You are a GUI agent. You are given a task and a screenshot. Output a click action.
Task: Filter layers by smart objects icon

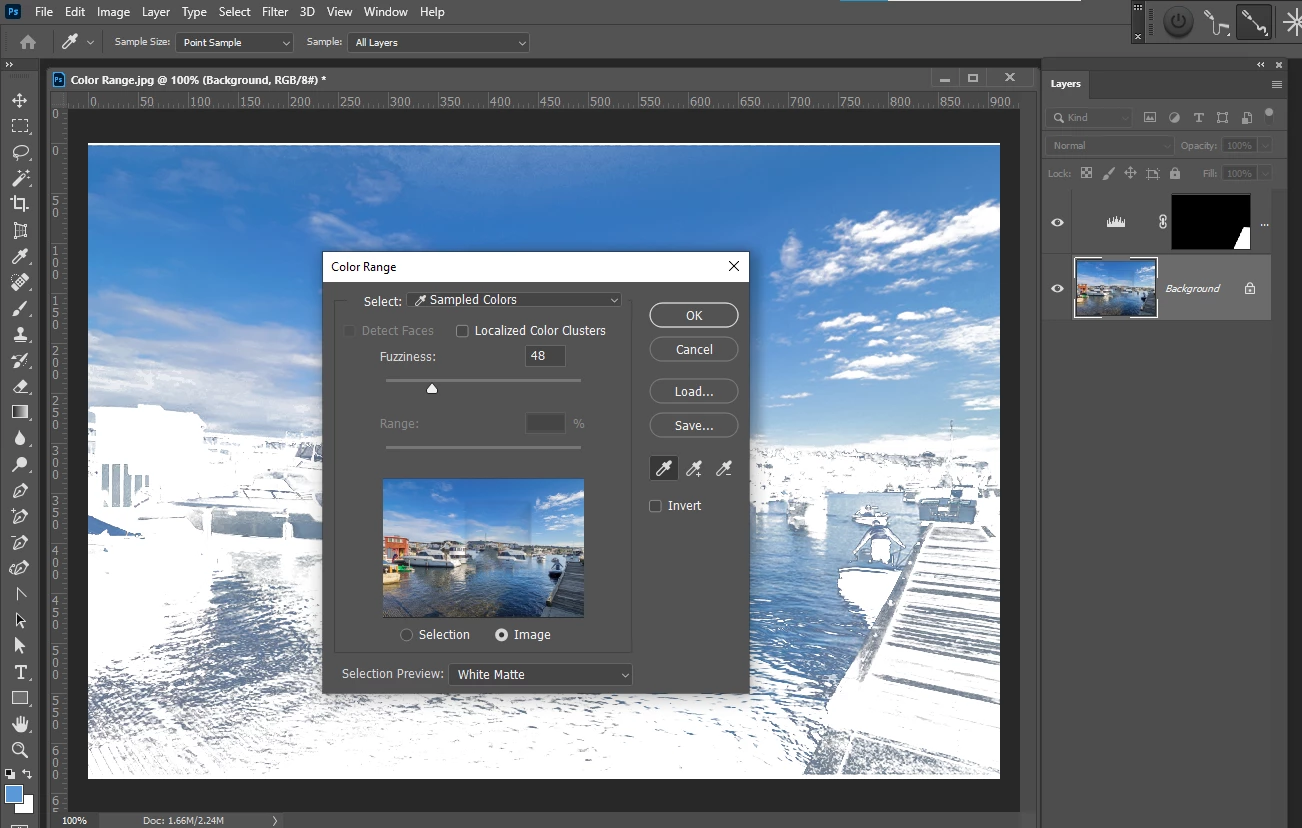point(1246,117)
